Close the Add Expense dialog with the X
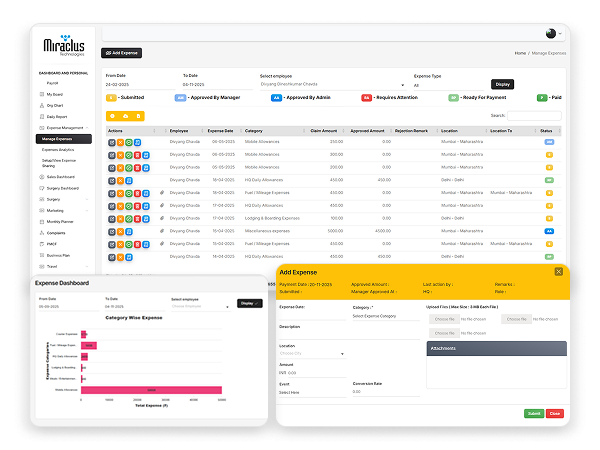The height and width of the screenshot is (450, 600). coord(558,272)
